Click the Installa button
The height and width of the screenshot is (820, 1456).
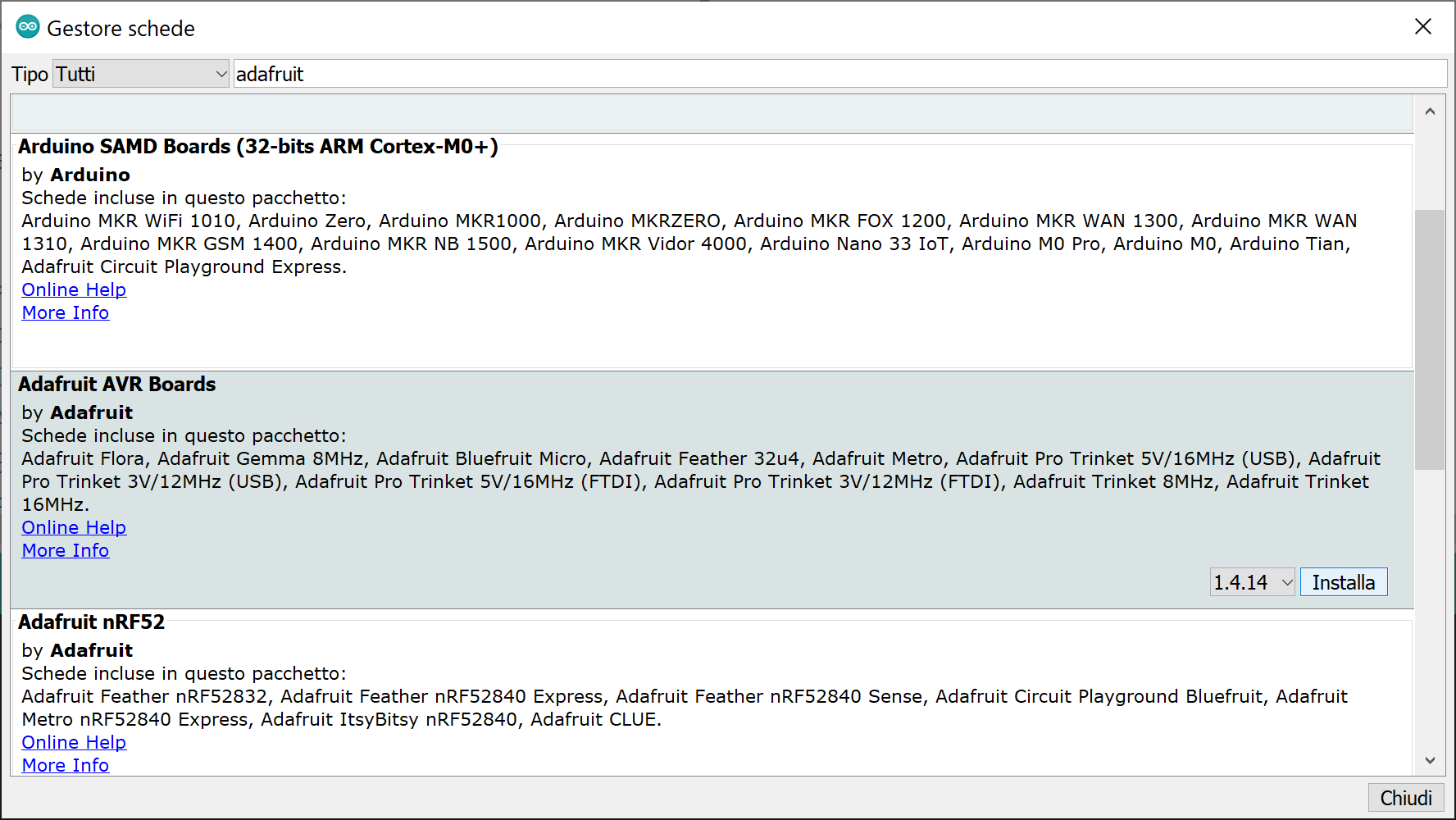point(1344,582)
